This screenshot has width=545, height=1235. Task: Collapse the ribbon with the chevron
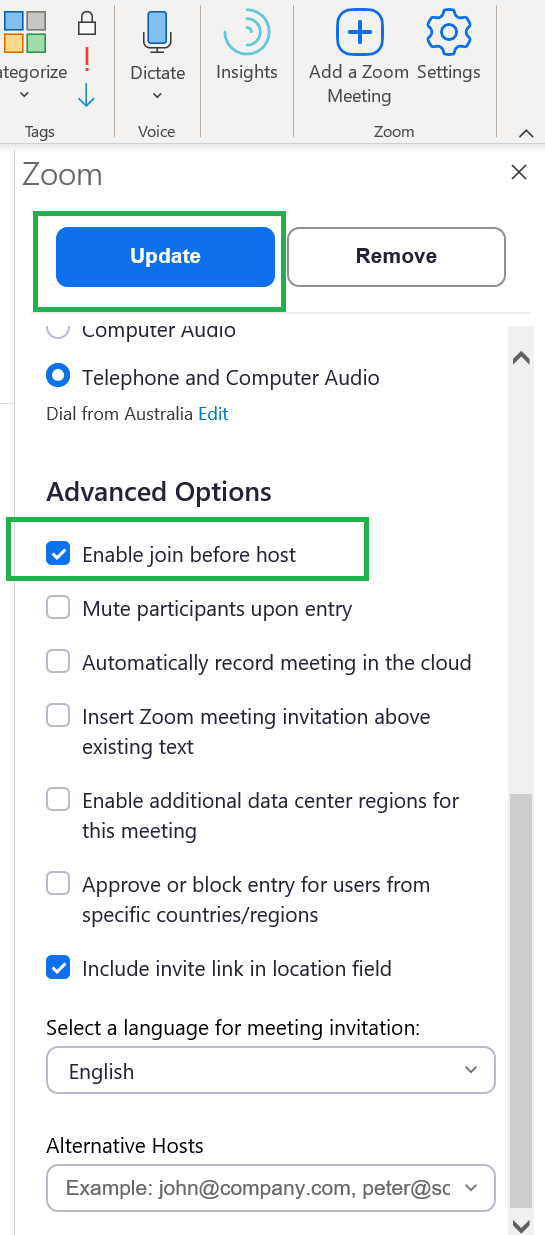pos(526,133)
